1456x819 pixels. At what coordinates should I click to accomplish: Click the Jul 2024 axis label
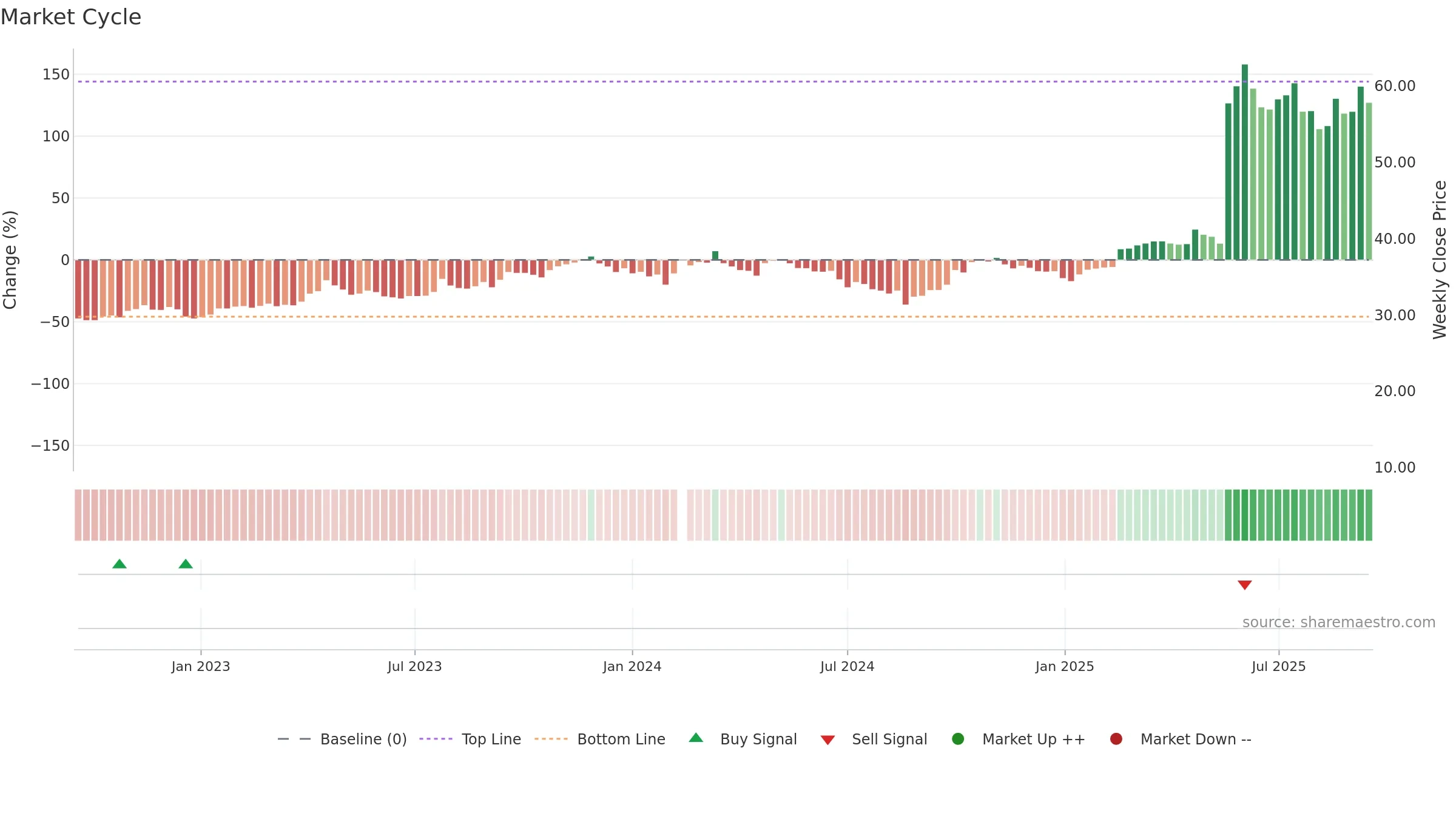(x=848, y=667)
